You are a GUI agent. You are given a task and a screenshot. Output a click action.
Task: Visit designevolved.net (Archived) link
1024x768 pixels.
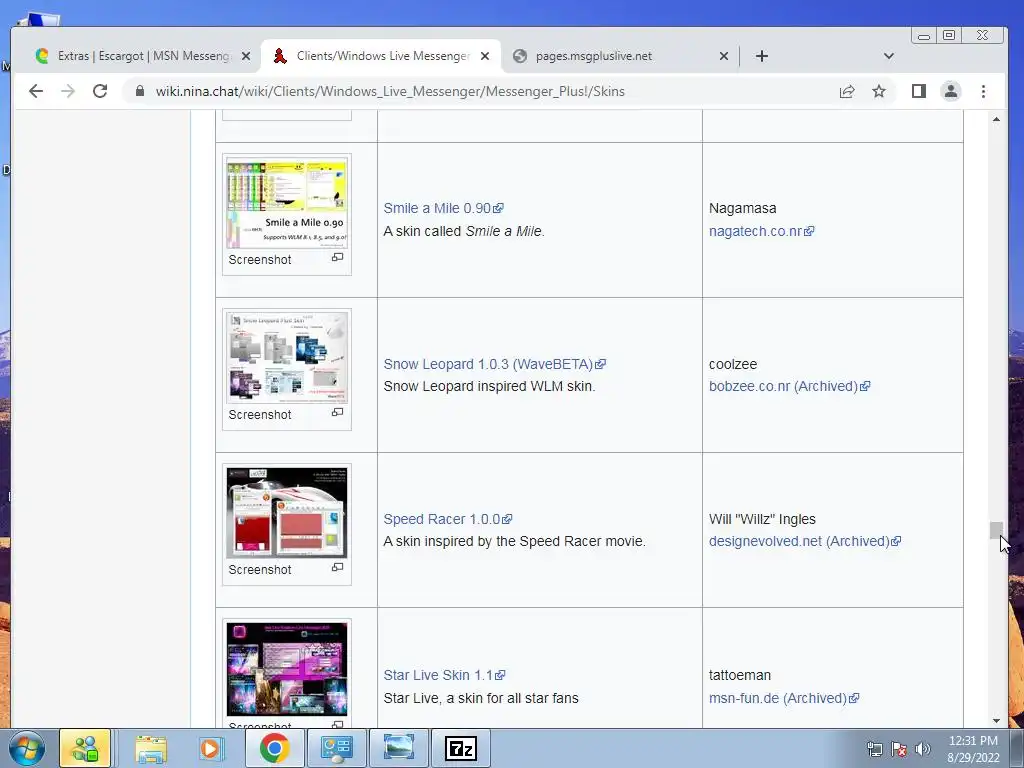[x=805, y=541]
